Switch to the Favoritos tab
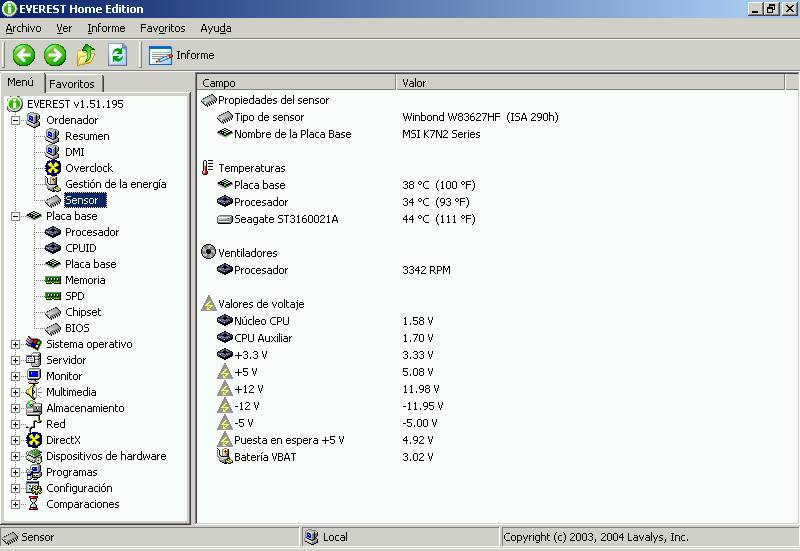Screen dimensions: 800x551 pyautogui.click(x=72, y=84)
